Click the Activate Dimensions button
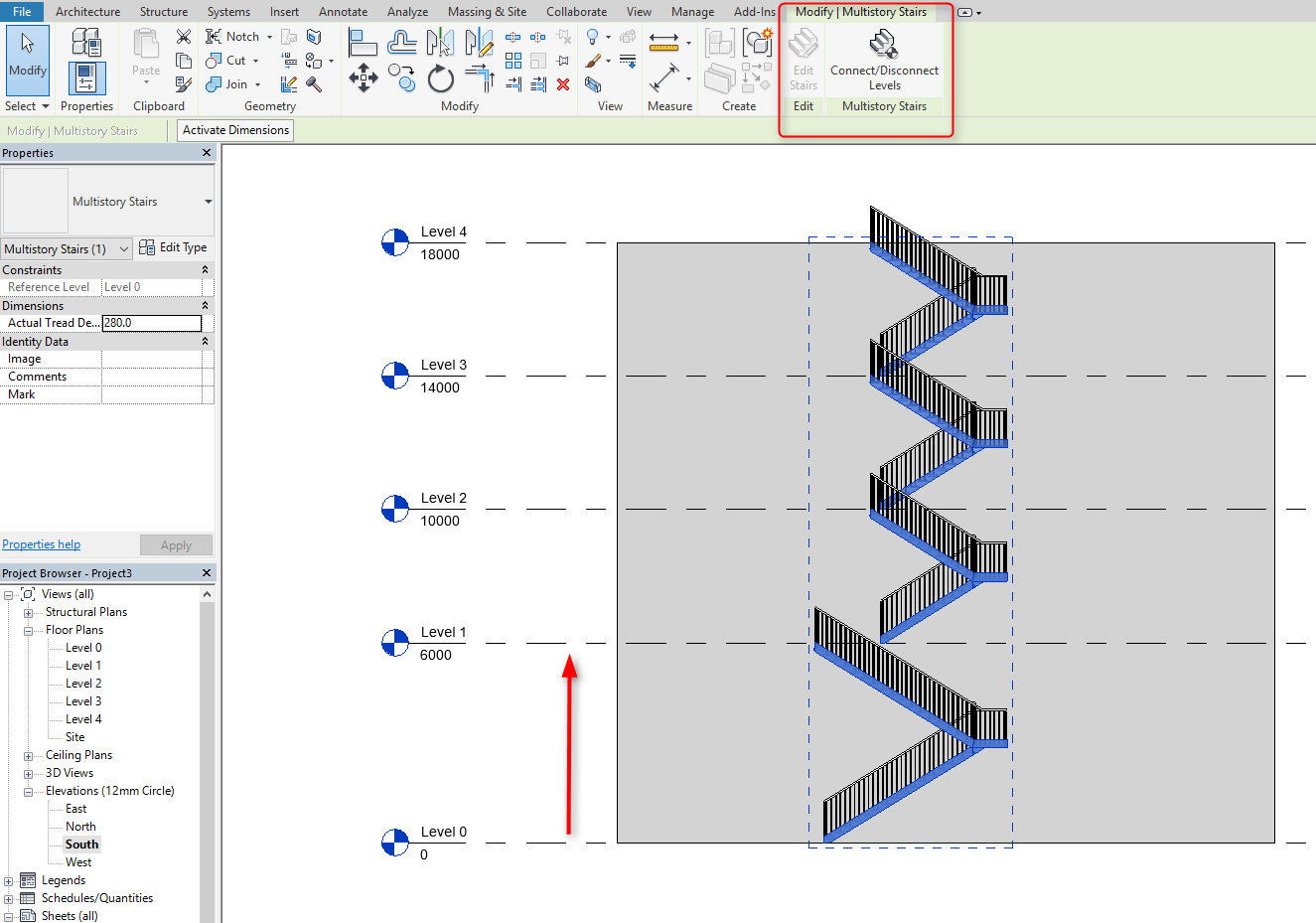1316x923 pixels. click(235, 130)
